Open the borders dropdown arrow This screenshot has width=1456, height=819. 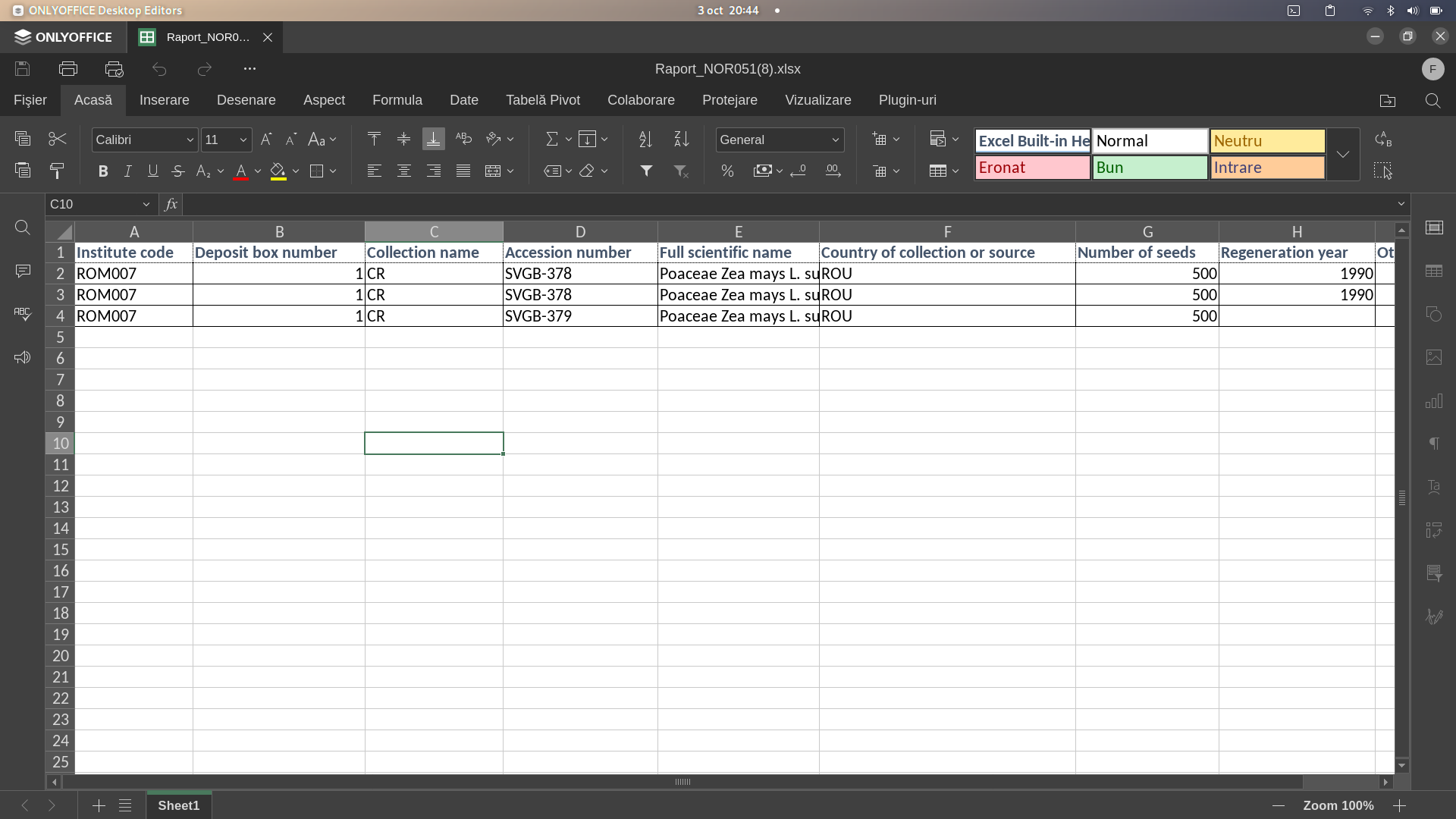pos(333,171)
